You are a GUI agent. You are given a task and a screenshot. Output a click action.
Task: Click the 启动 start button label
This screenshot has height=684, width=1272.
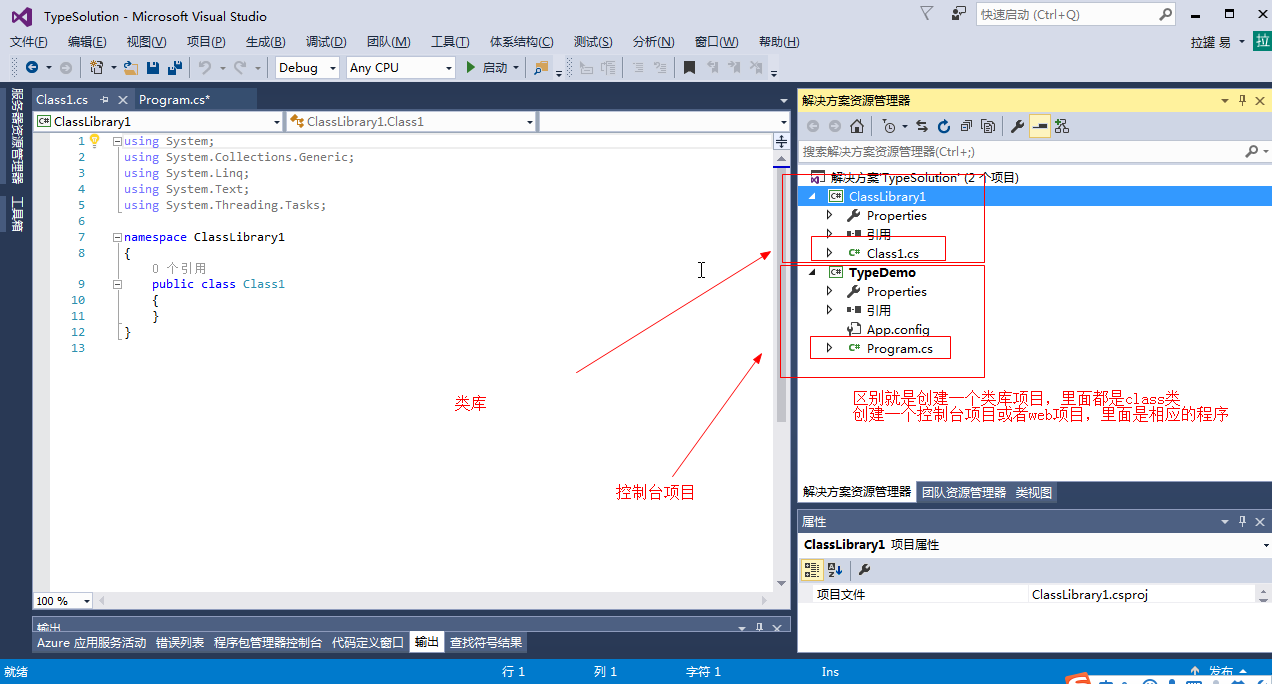495,67
